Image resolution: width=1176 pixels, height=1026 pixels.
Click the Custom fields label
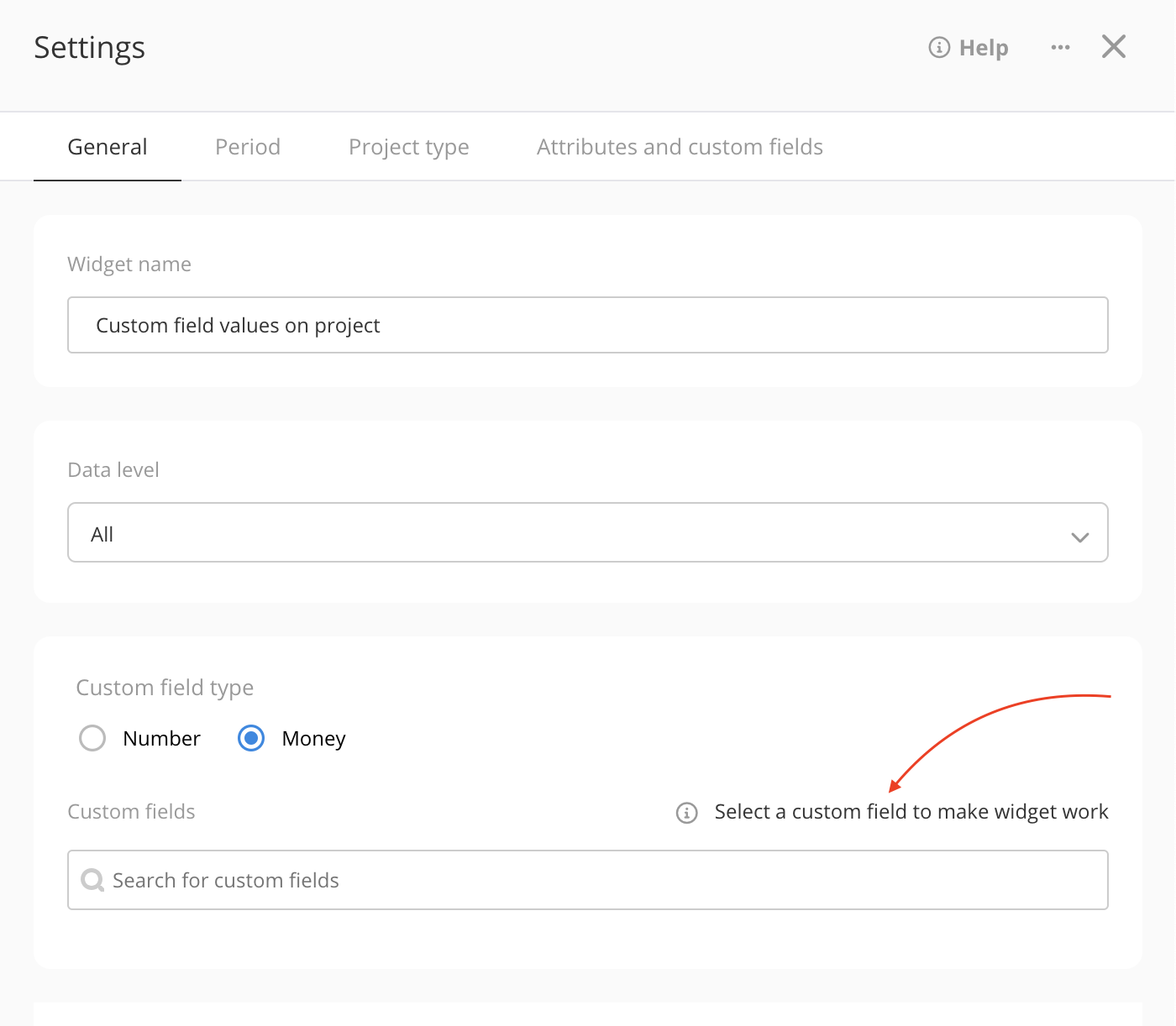(131, 812)
